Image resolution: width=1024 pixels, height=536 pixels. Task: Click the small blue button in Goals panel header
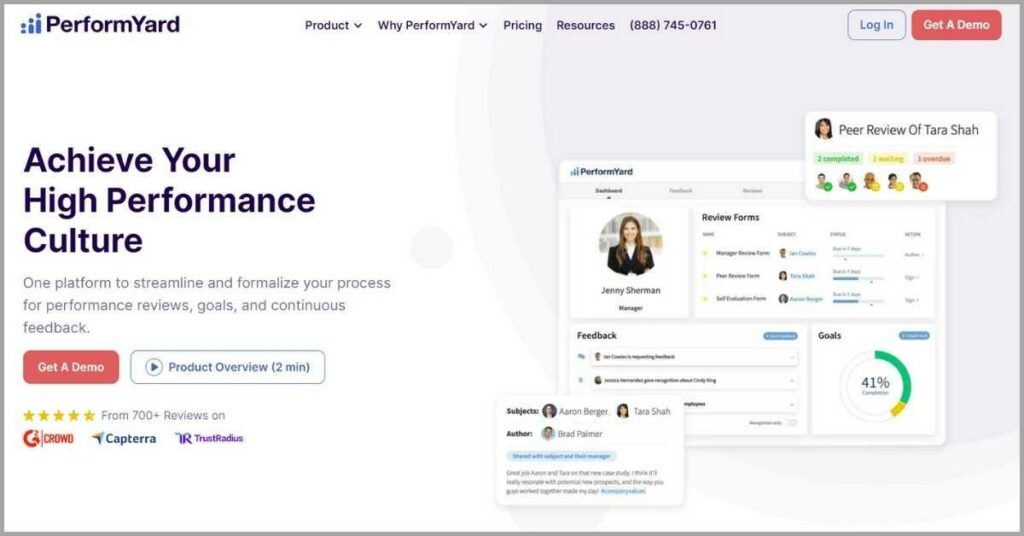(914, 336)
